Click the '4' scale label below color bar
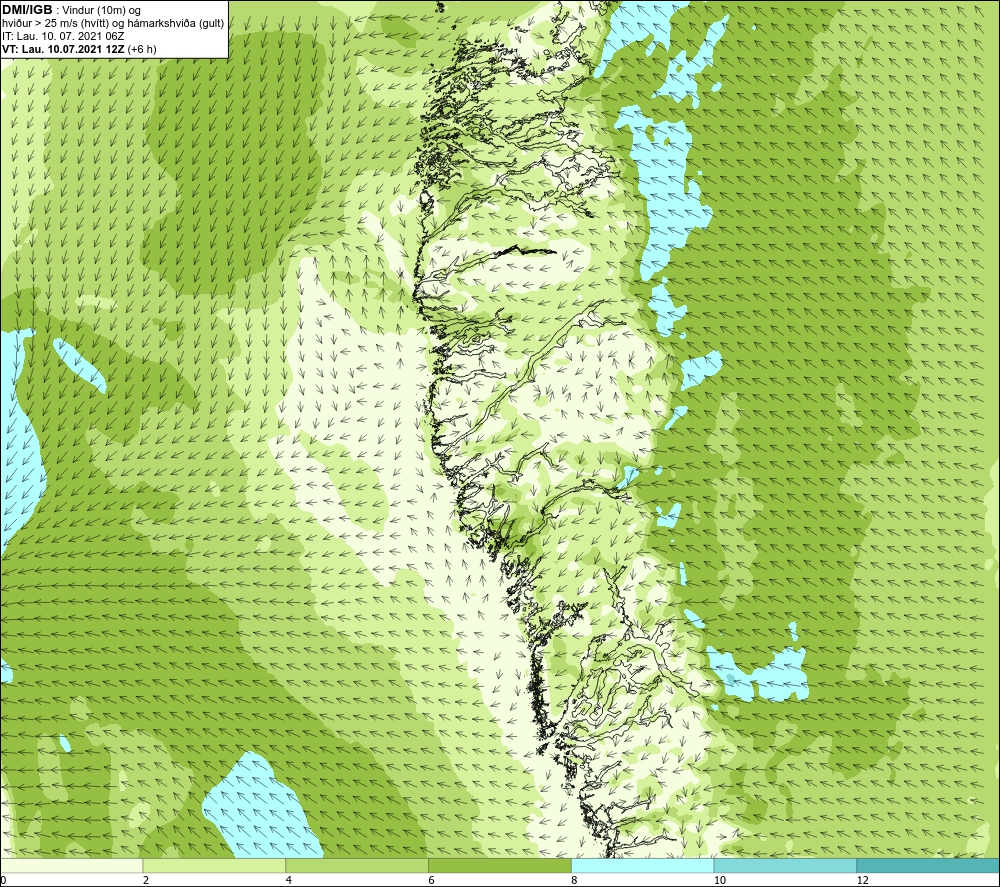 (x=289, y=881)
